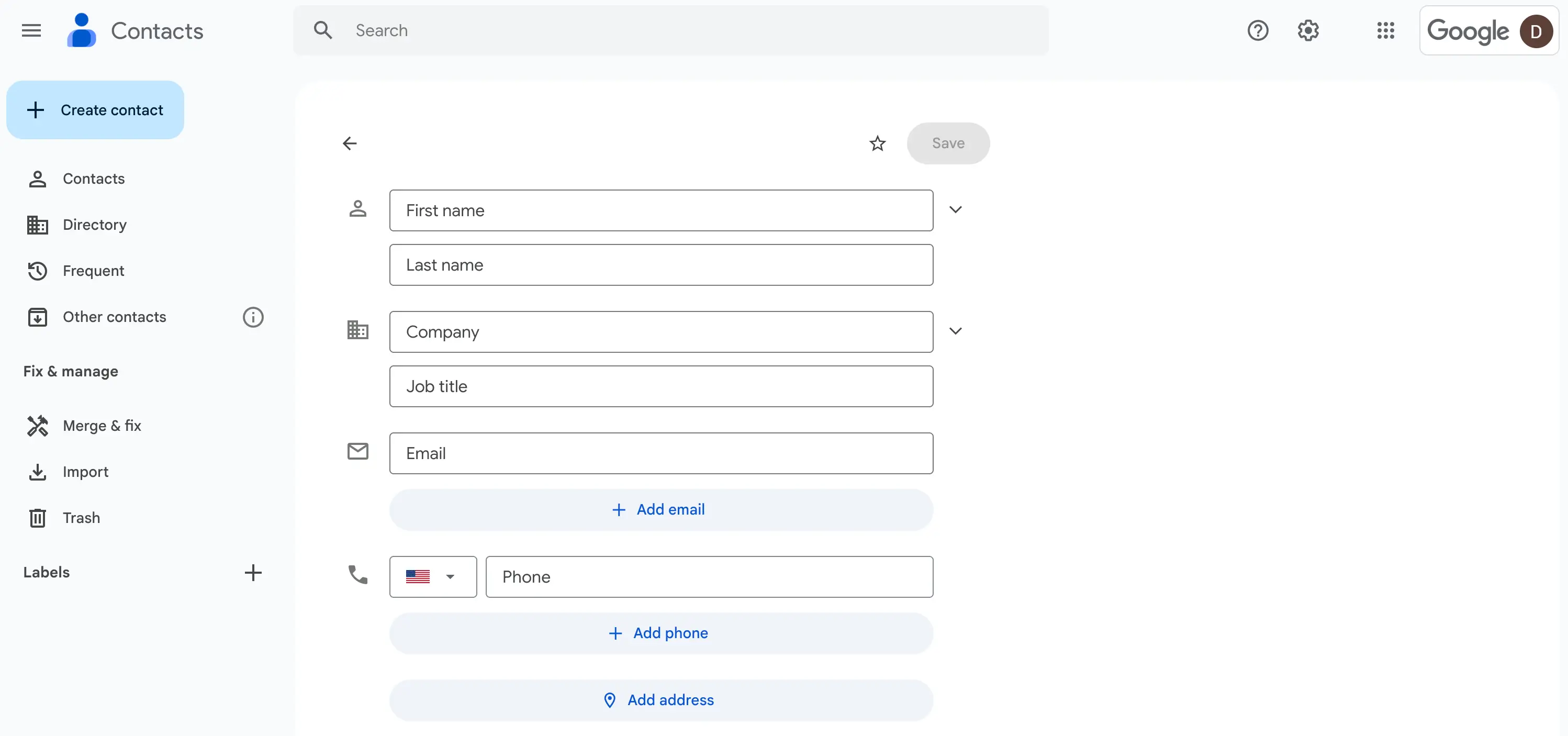Select Directory in the sidebar

tap(94, 225)
